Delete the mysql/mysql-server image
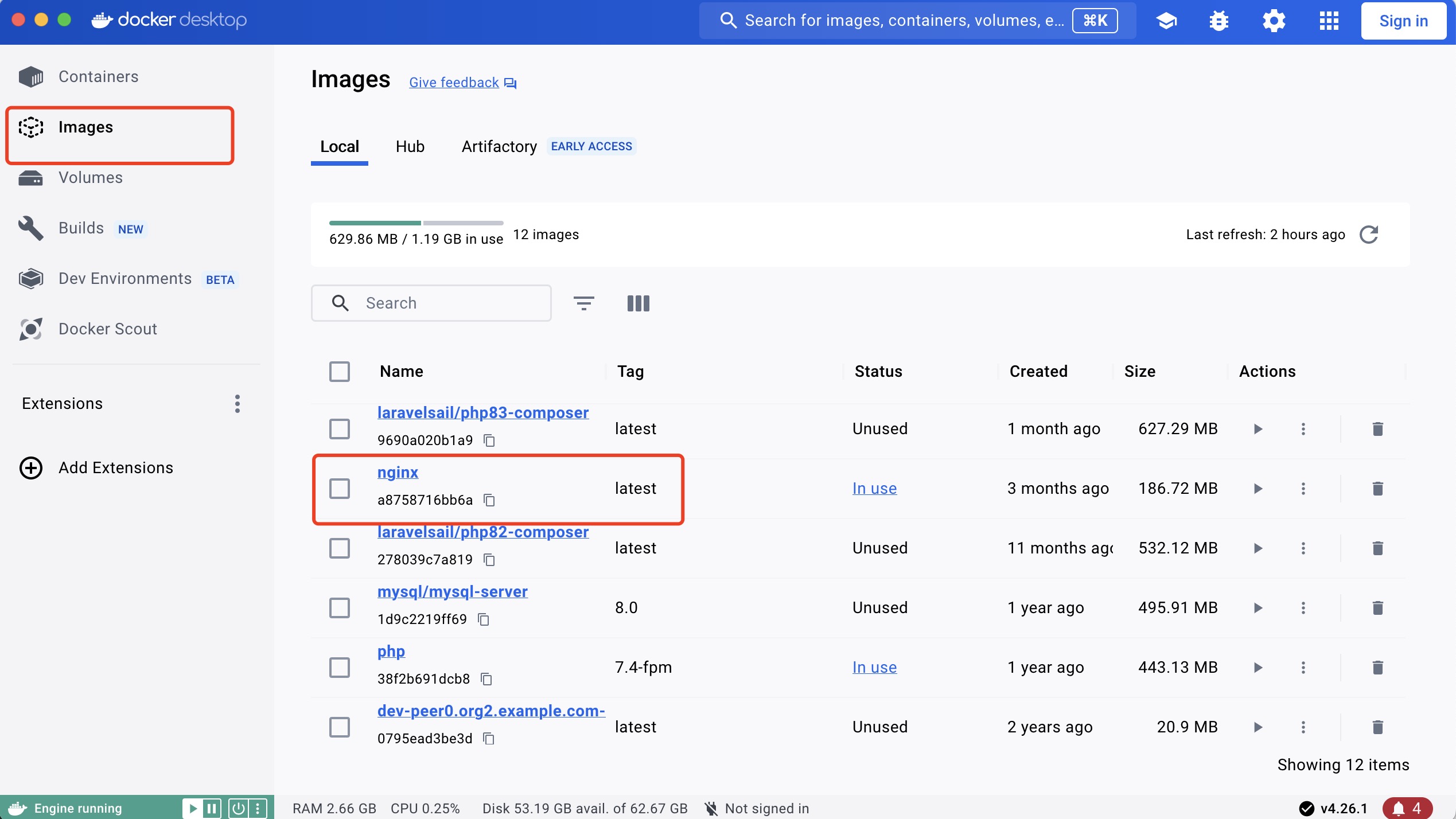Screen dimensions: 1456x819 (1377, 608)
